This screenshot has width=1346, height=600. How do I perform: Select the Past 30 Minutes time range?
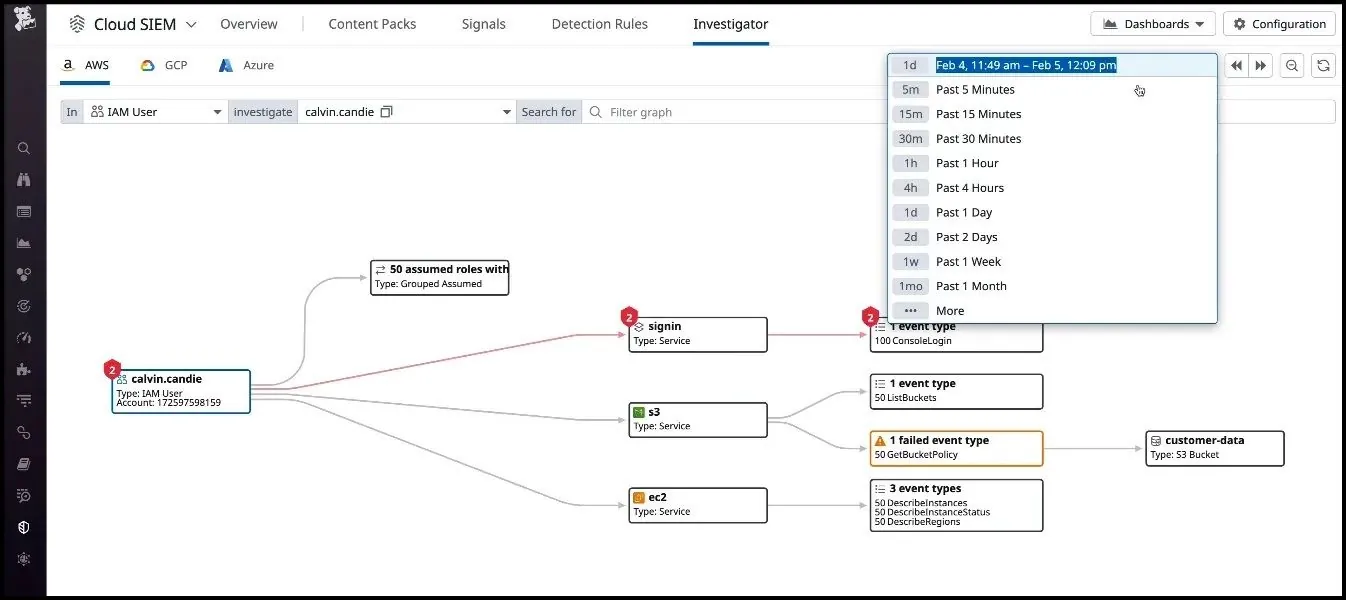pos(1052,139)
